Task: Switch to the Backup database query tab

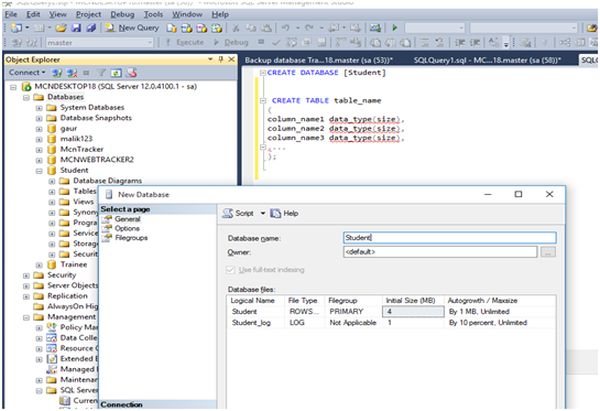Action: click(320, 59)
